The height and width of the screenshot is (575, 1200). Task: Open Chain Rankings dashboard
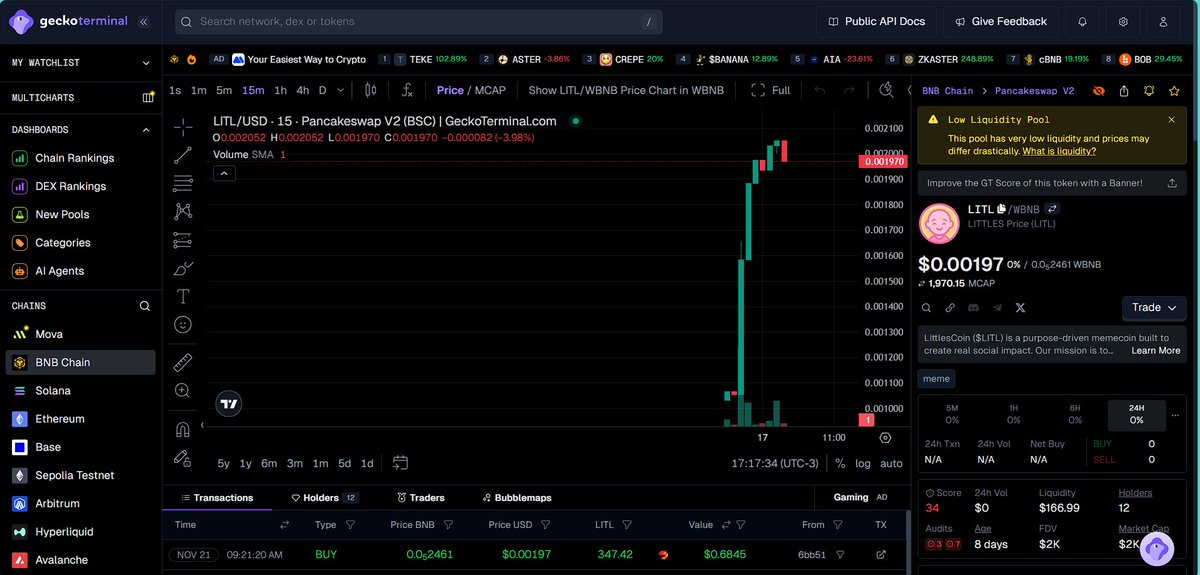(x=74, y=158)
